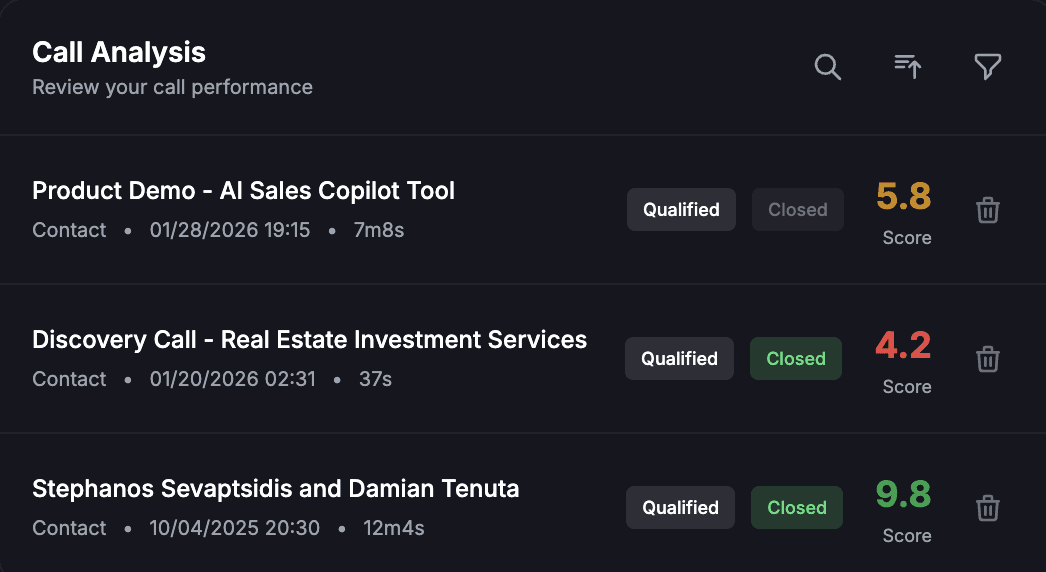Click the Call Analysis heading

pyautogui.click(x=119, y=52)
